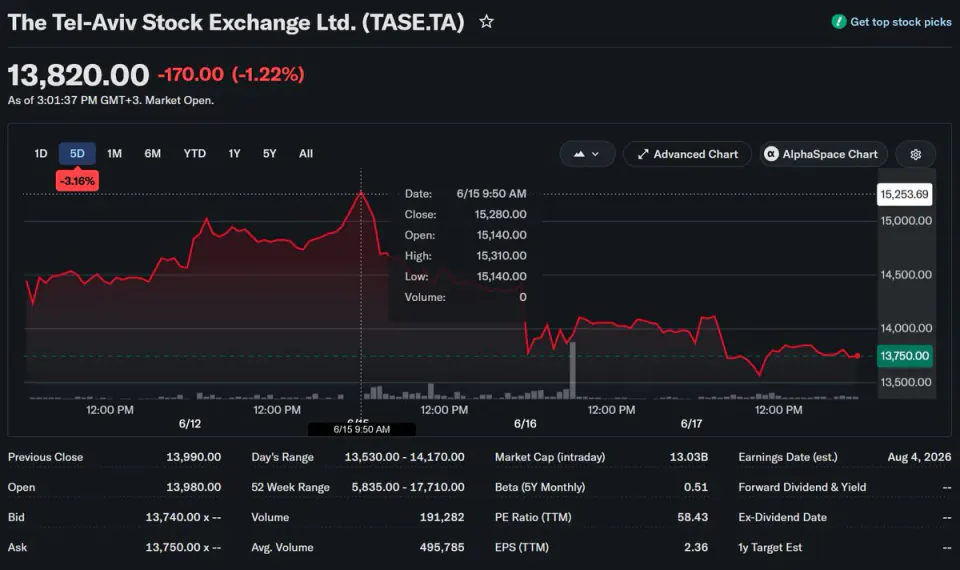Click the 1y Target Est label
Screen dimensions: 960x570
pos(770,547)
